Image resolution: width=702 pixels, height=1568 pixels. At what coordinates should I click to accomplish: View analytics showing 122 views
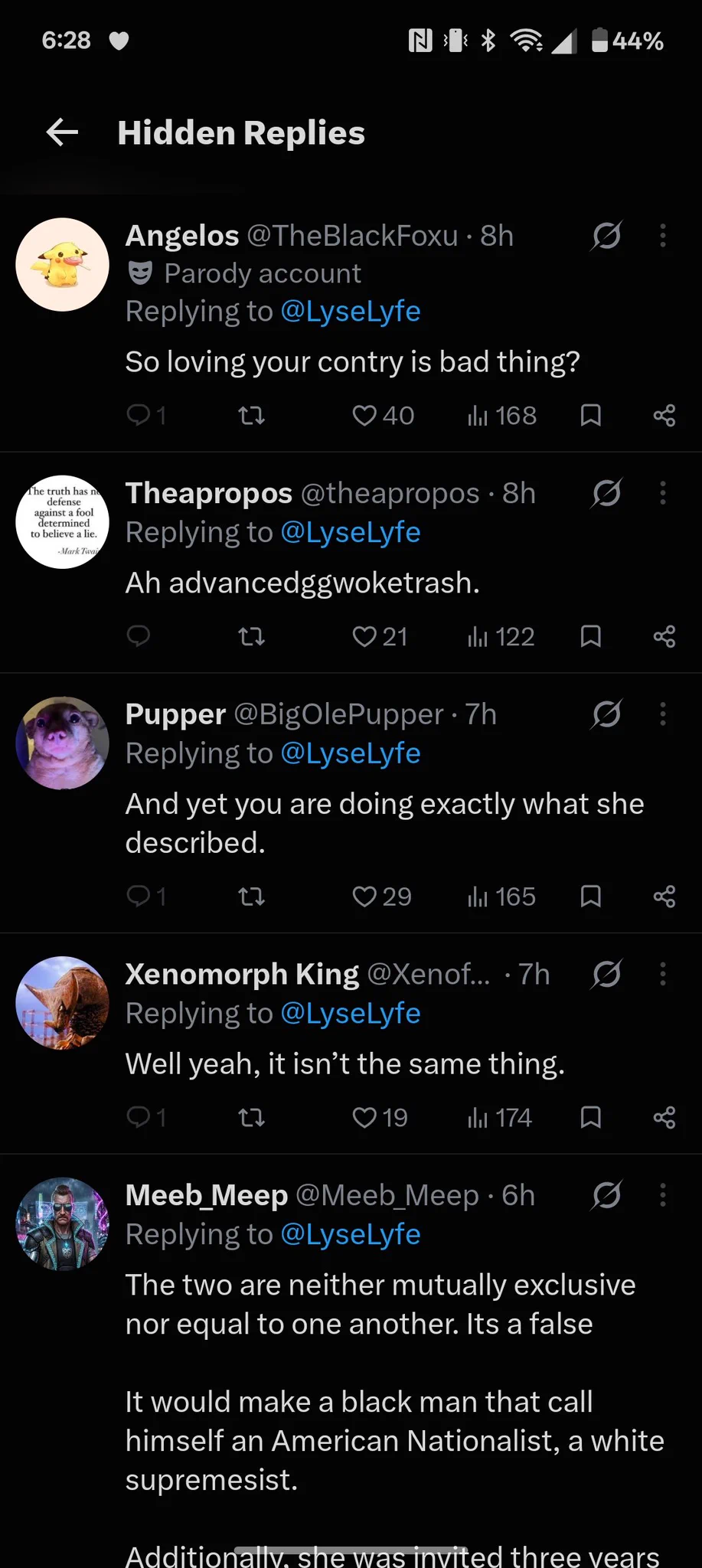tap(501, 636)
